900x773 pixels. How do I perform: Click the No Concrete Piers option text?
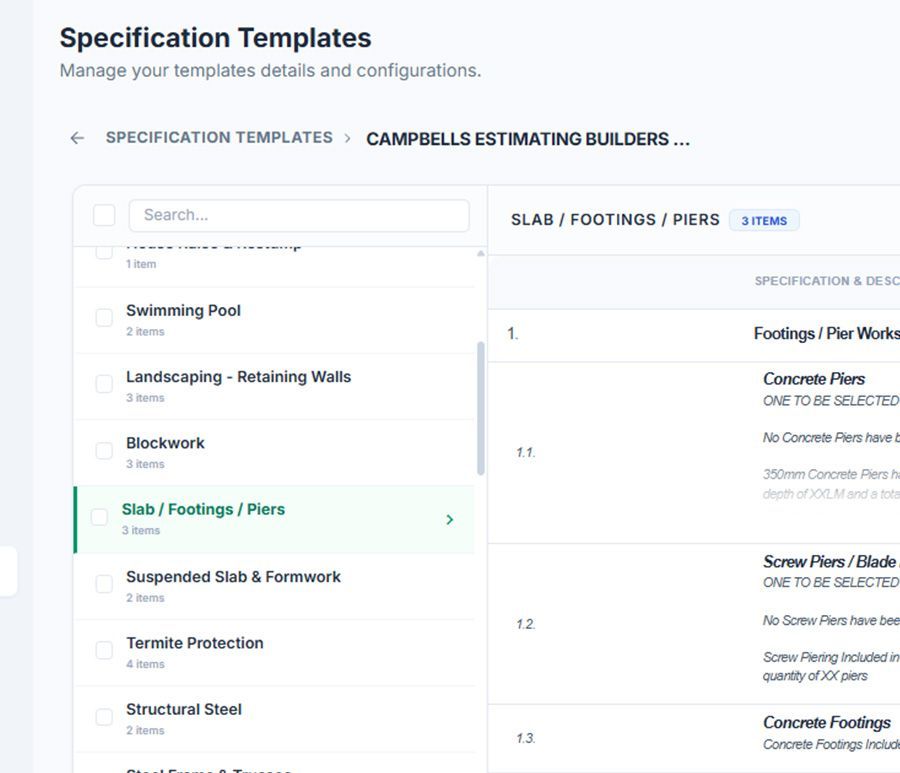click(x=831, y=438)
